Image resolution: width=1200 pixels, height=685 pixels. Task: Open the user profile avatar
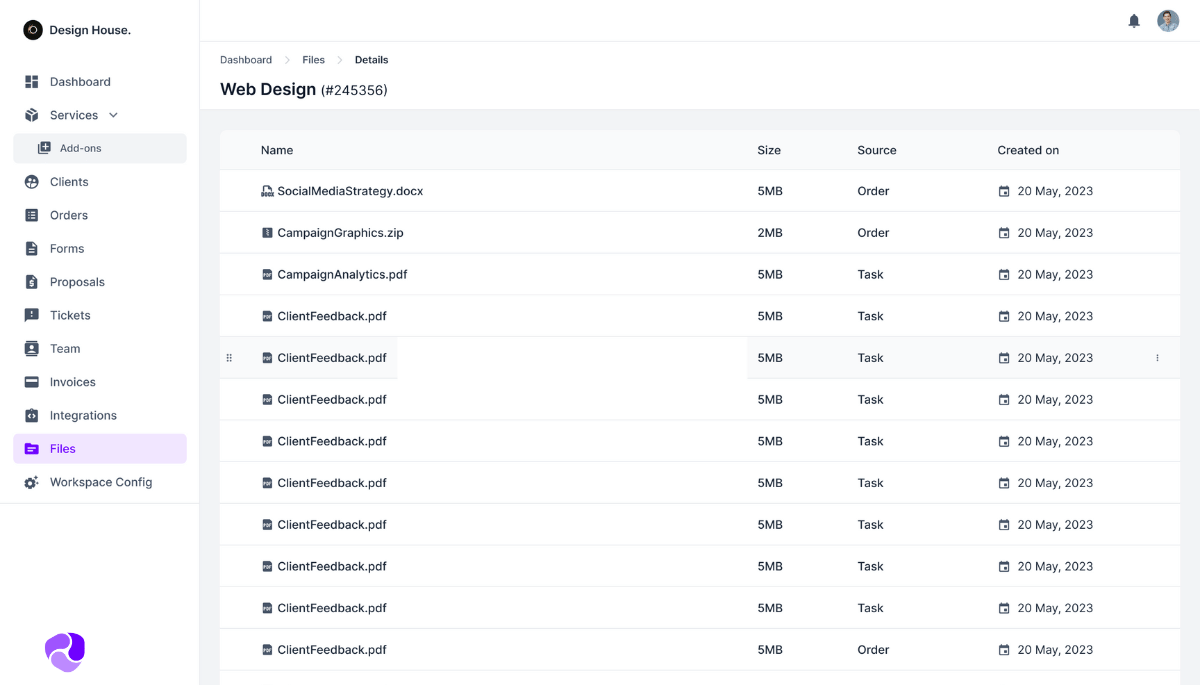pyautogui.click(x=1168, y=21)
